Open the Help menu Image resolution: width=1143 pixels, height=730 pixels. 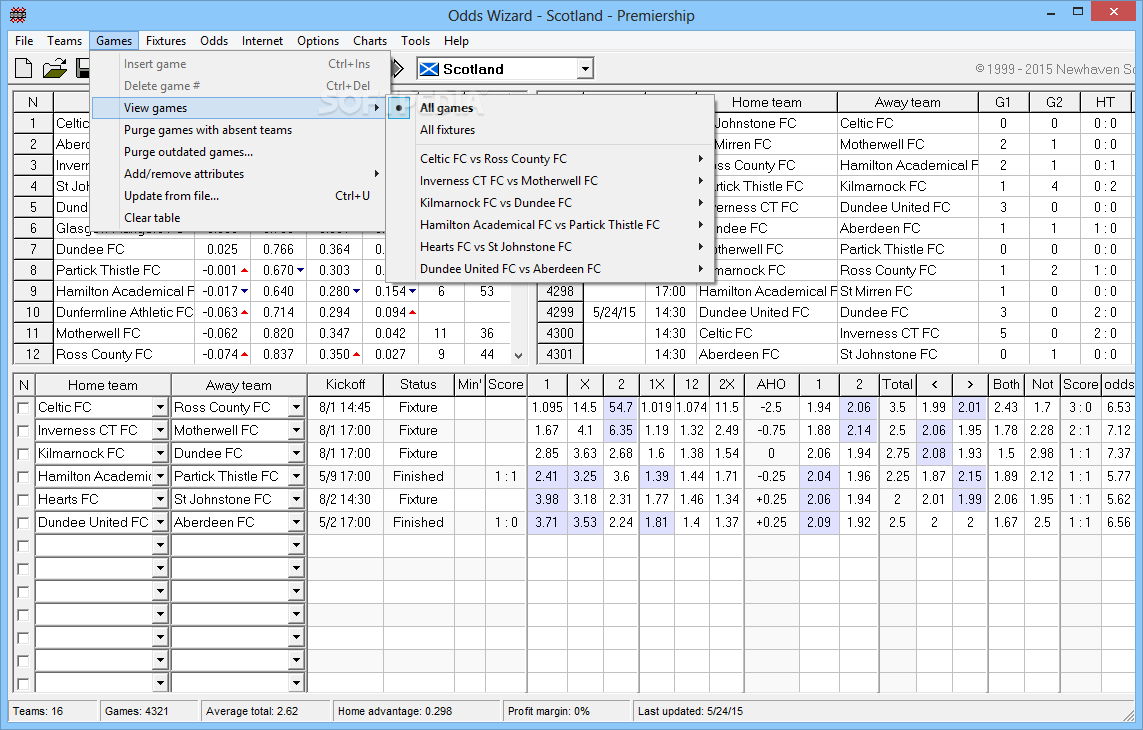(x=456, y=41)
